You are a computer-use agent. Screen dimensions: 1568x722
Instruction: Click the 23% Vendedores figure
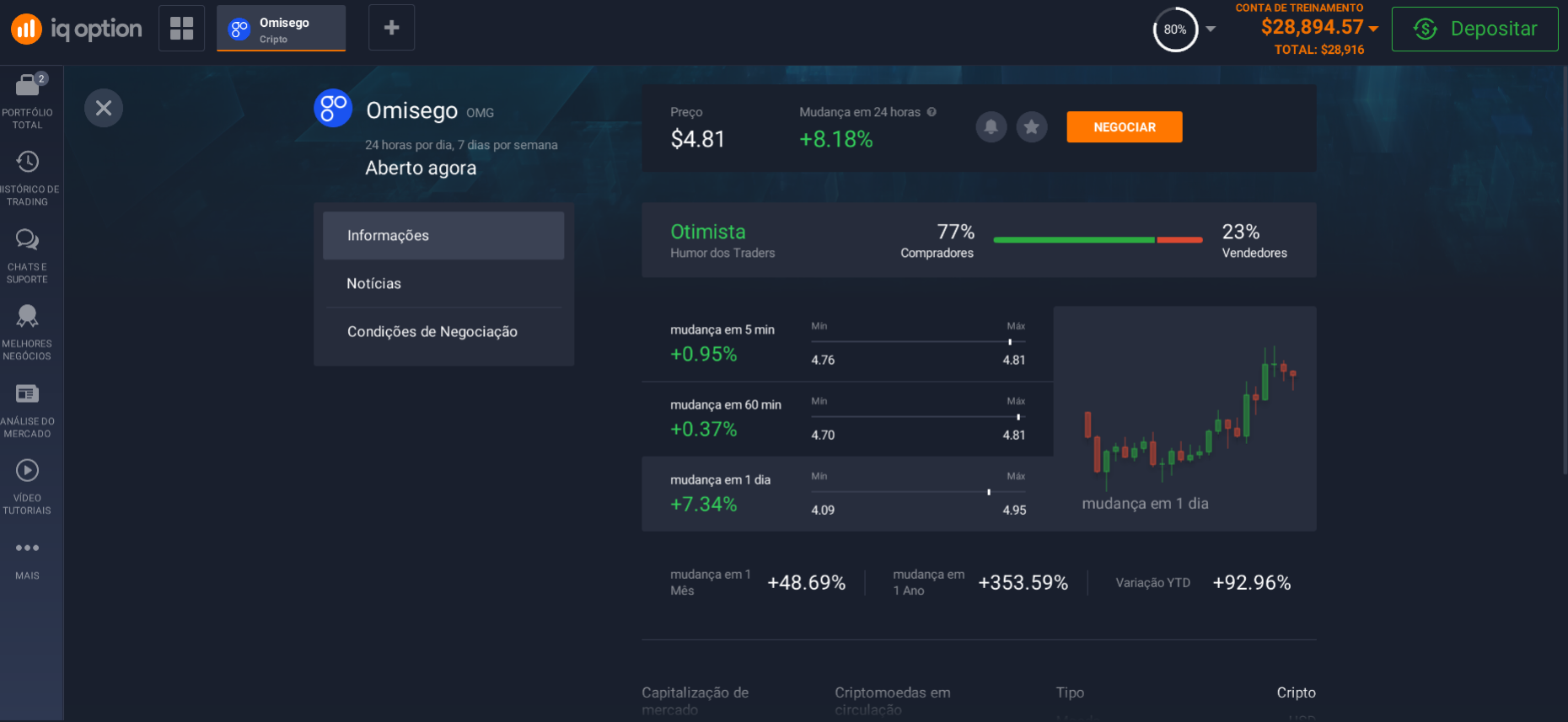[1241, 232]
